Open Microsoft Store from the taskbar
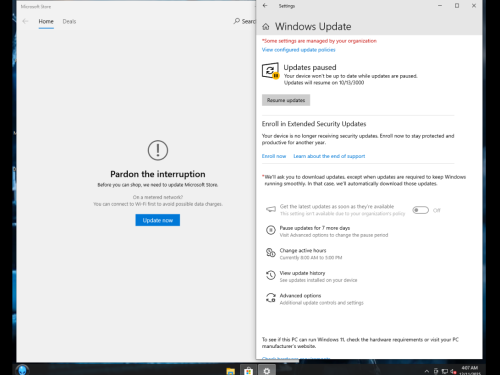Image resolution: width=500 pixels, height=375 pixels. (248, 371)
